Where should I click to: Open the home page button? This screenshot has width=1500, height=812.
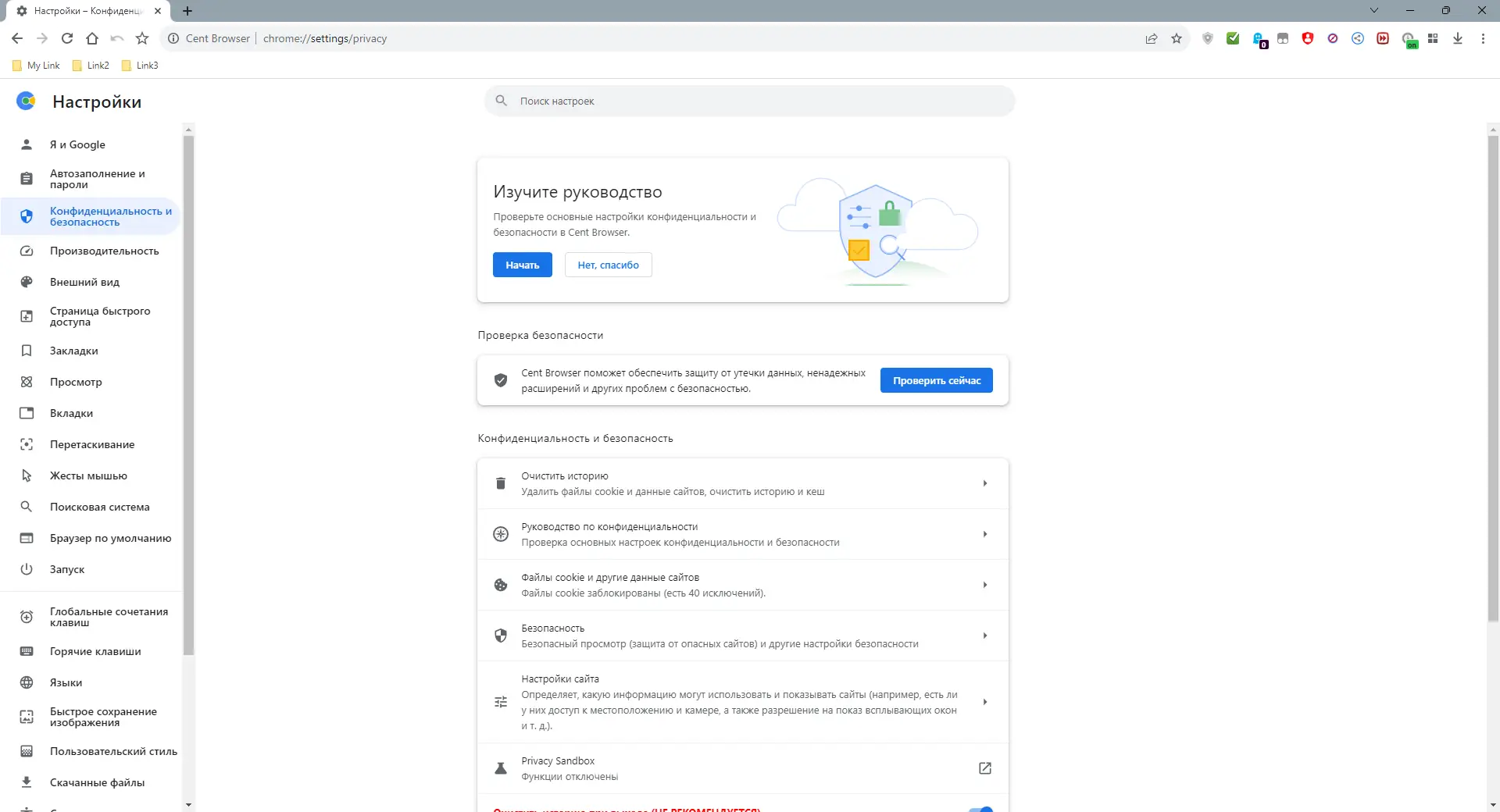click(92, 38)
